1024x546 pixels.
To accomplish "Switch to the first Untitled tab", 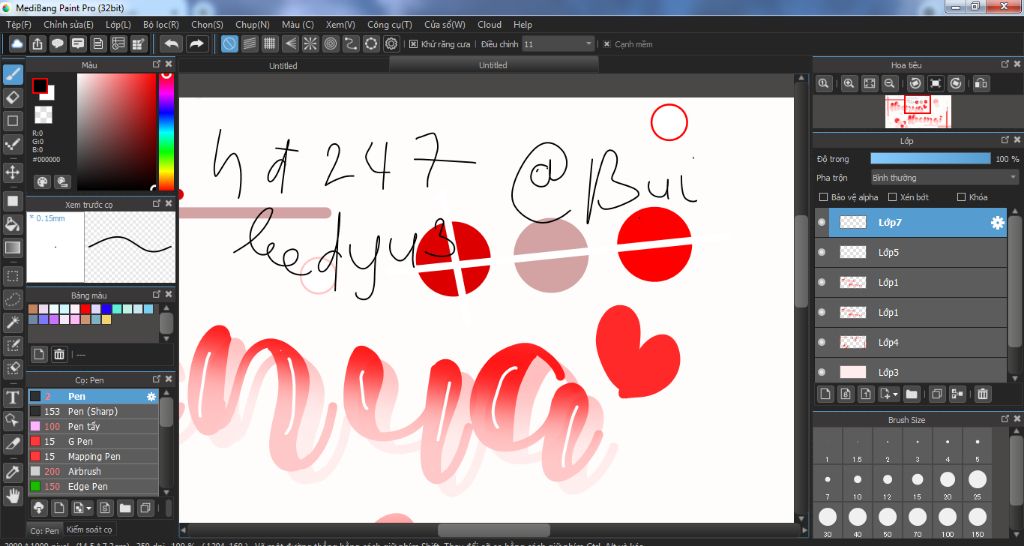I will 283,65.
